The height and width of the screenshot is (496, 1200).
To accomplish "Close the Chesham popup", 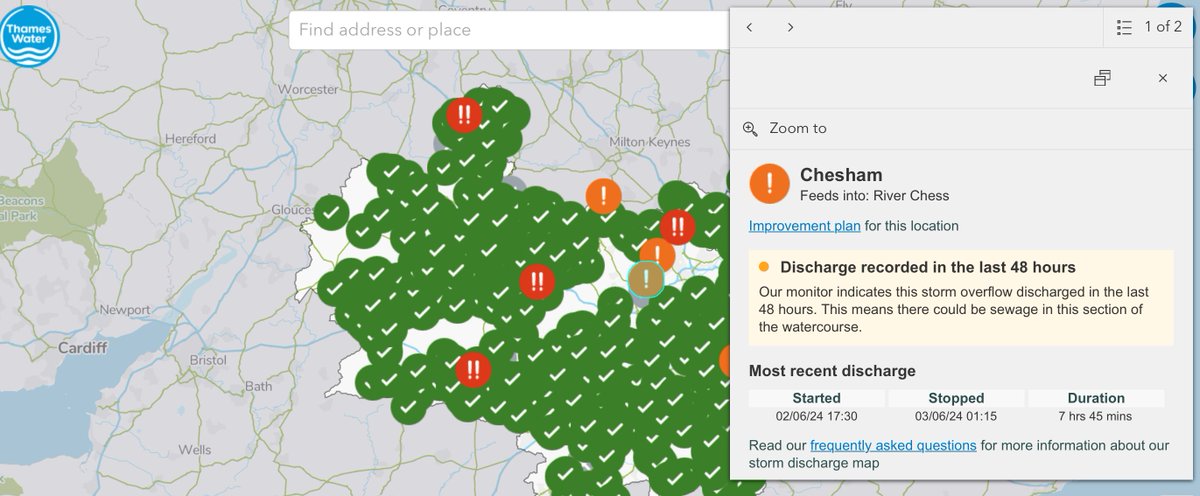I will 1162,78.
